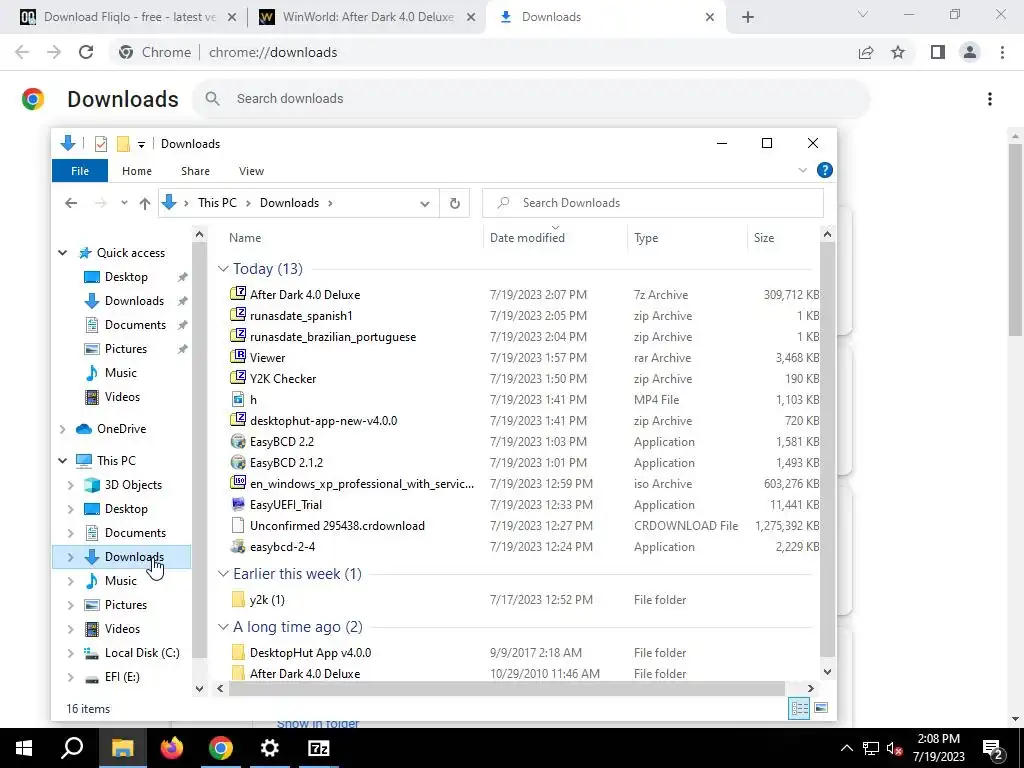The height and width of the screenshot is (768, 1024).
Task: Open a new Chrome tab with the plus button
Action: point(748,17)
